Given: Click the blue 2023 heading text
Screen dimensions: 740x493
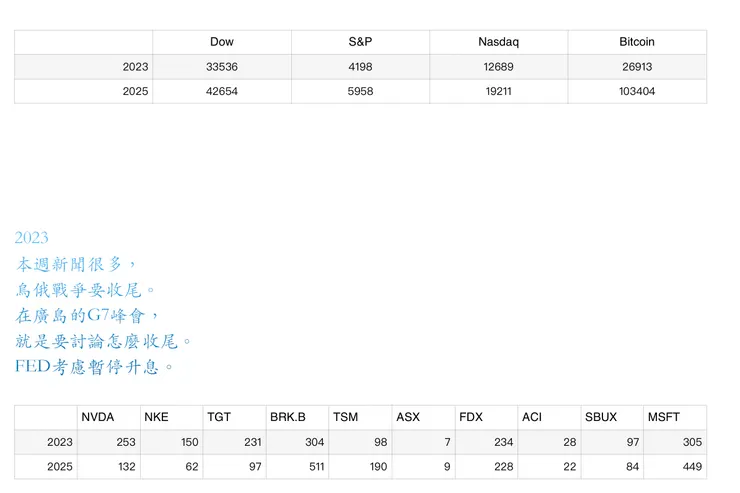Looking at the screenshot, I should [x=32, y=238].
